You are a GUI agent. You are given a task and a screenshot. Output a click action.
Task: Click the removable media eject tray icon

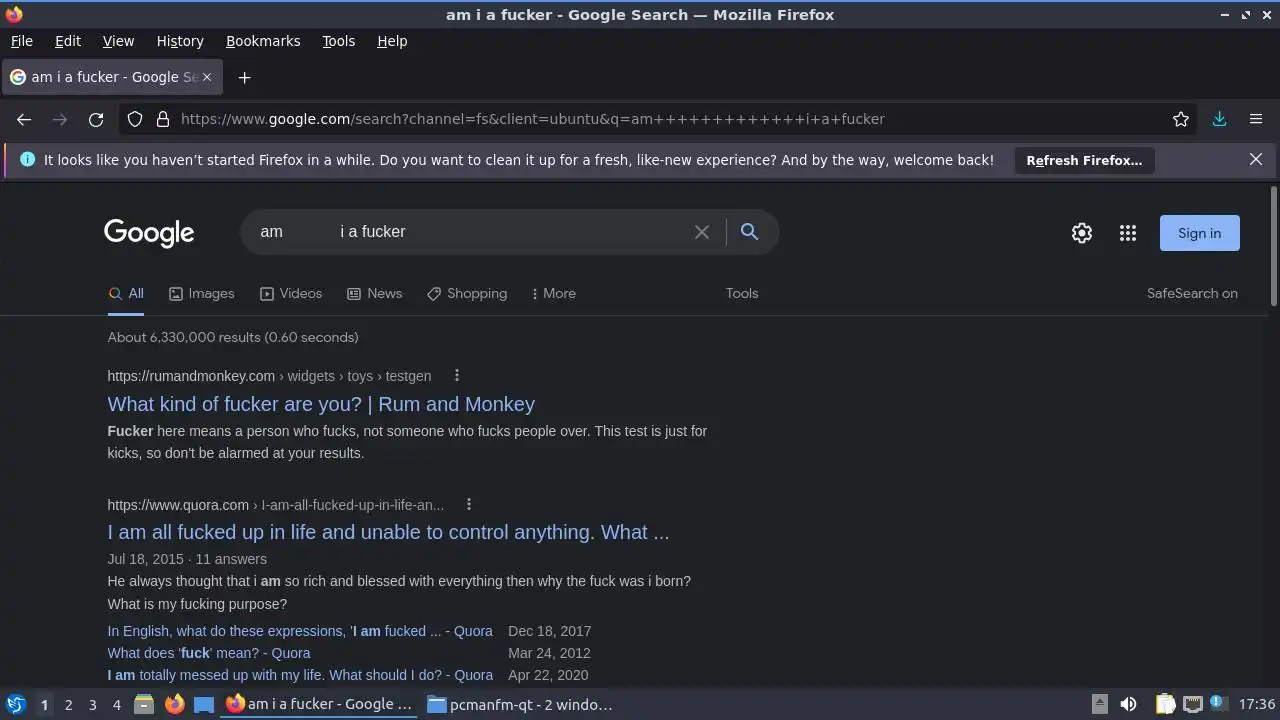tap(1099, 704)
